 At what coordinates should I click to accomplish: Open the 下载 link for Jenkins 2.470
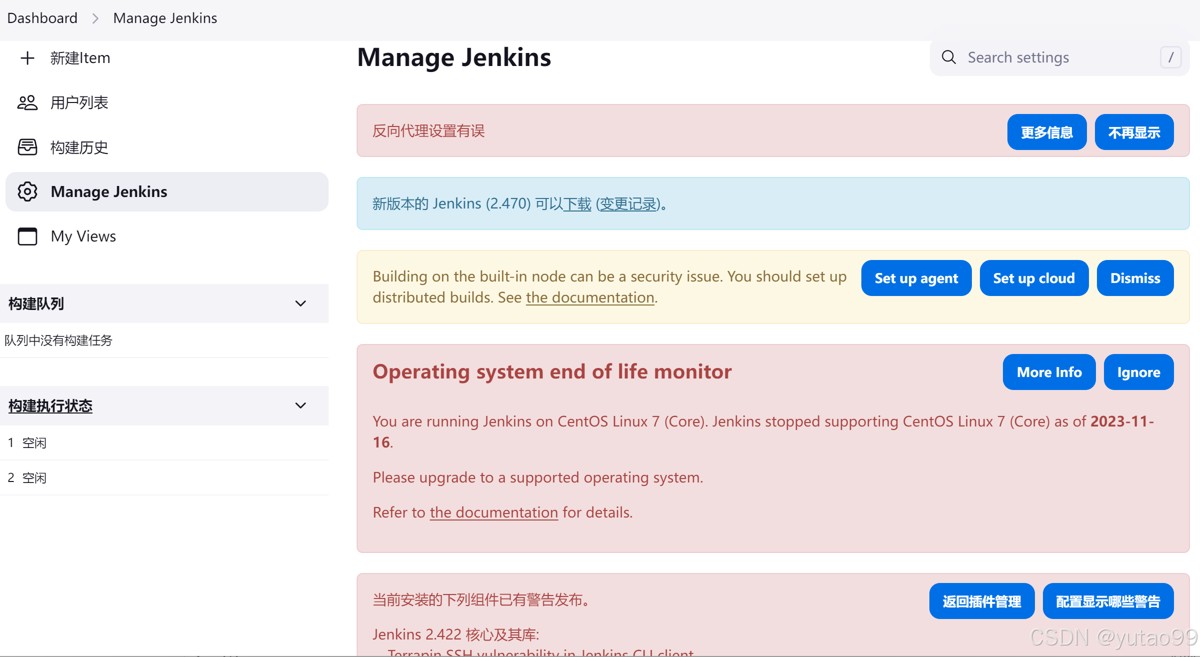[578, 204]
